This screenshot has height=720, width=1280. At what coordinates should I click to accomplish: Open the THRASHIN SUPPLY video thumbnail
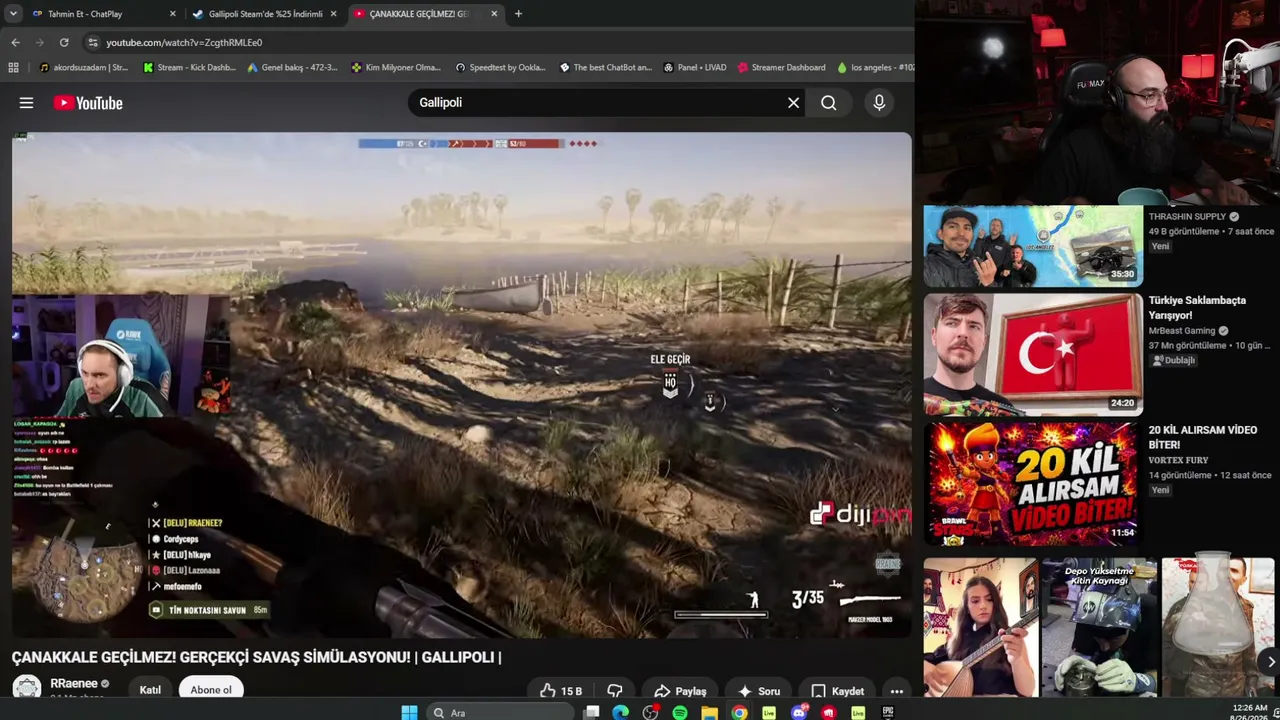[1033, 246]
